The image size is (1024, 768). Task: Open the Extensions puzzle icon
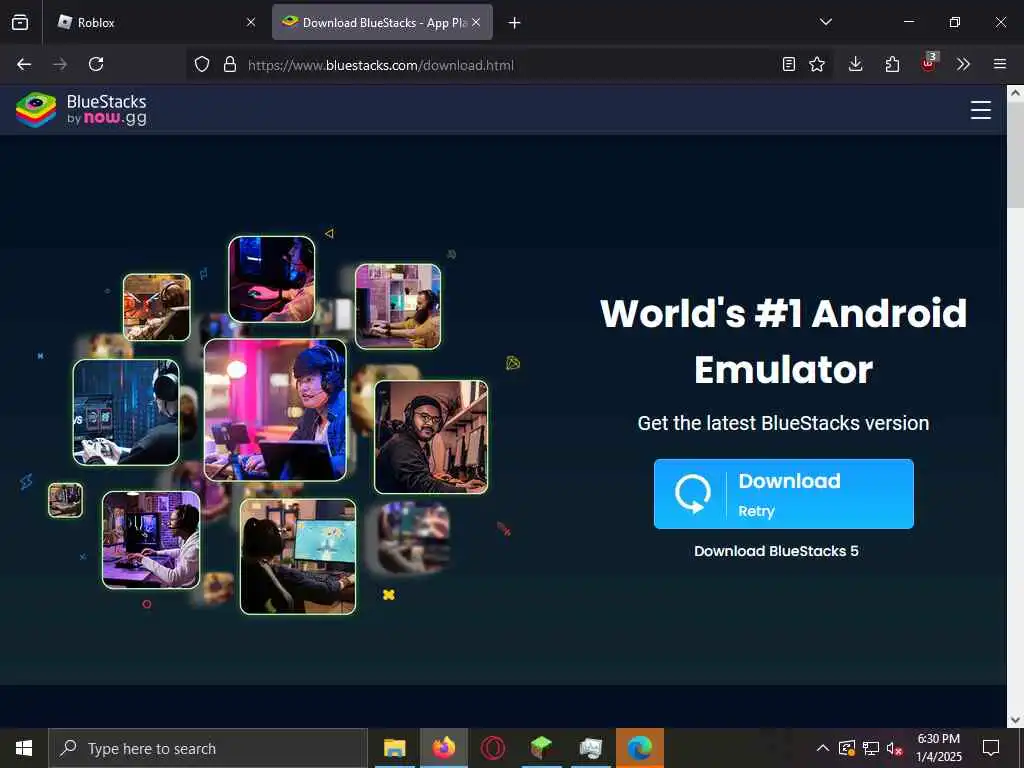click(892, 64)
